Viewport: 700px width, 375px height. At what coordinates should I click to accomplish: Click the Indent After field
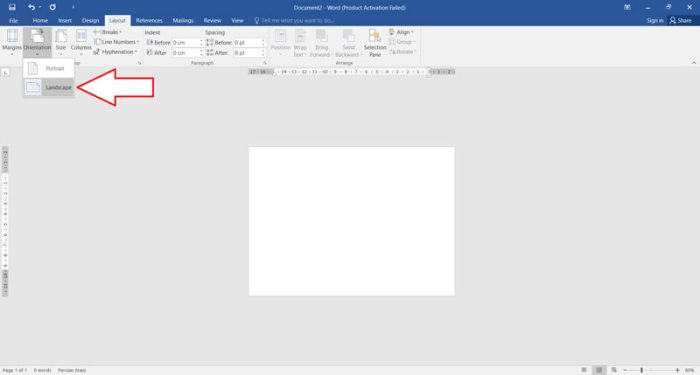click(185, 53)
